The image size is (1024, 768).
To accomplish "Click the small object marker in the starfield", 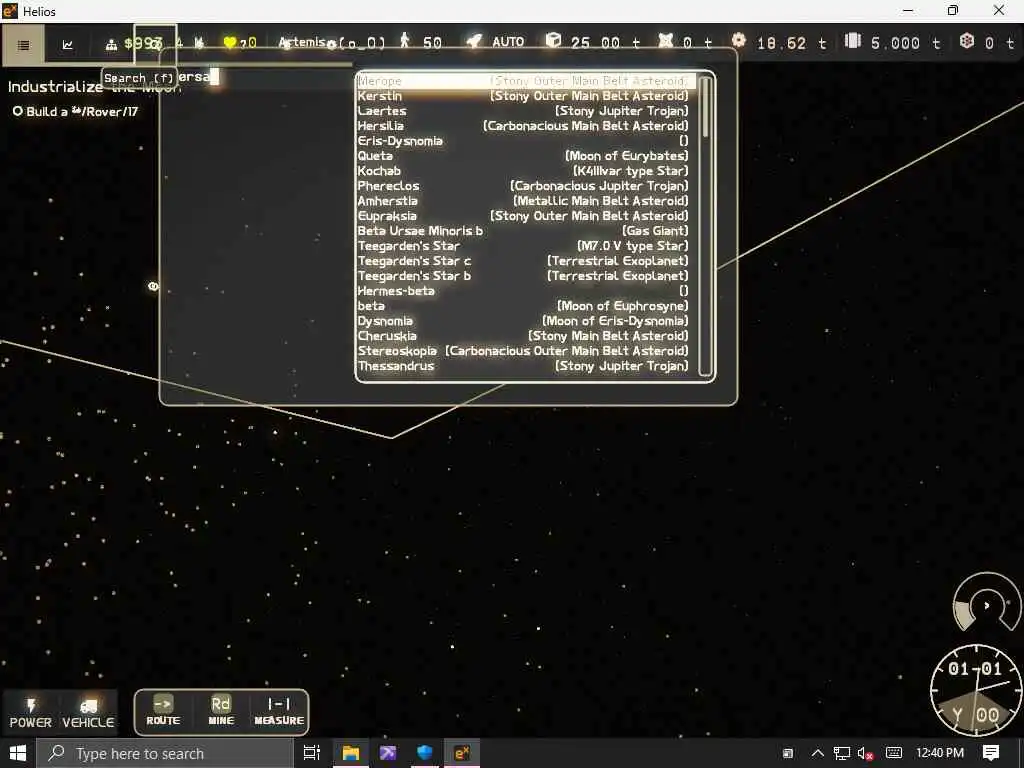I will click(153, 286).
